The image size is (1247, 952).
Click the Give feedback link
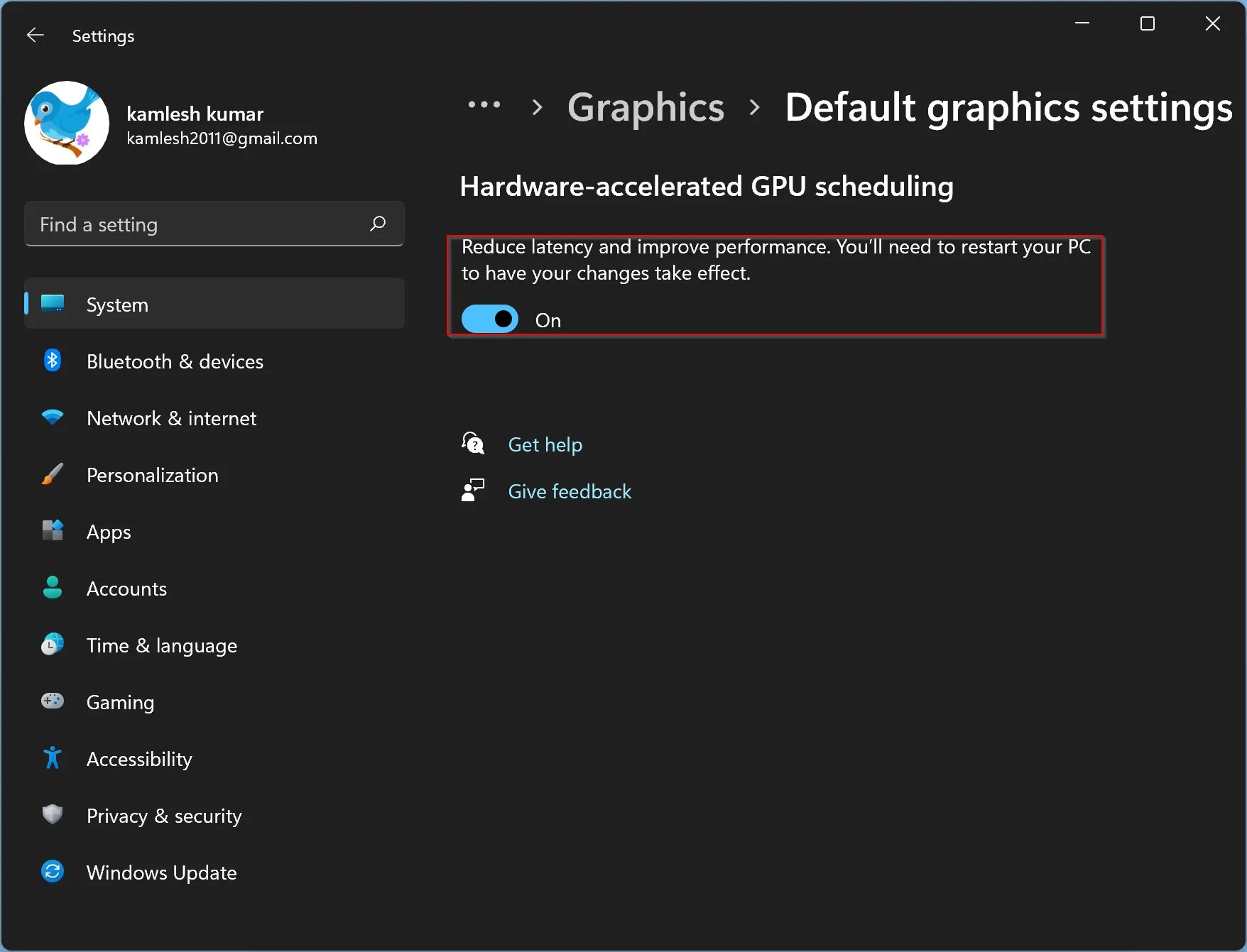[x=570, y=491]
